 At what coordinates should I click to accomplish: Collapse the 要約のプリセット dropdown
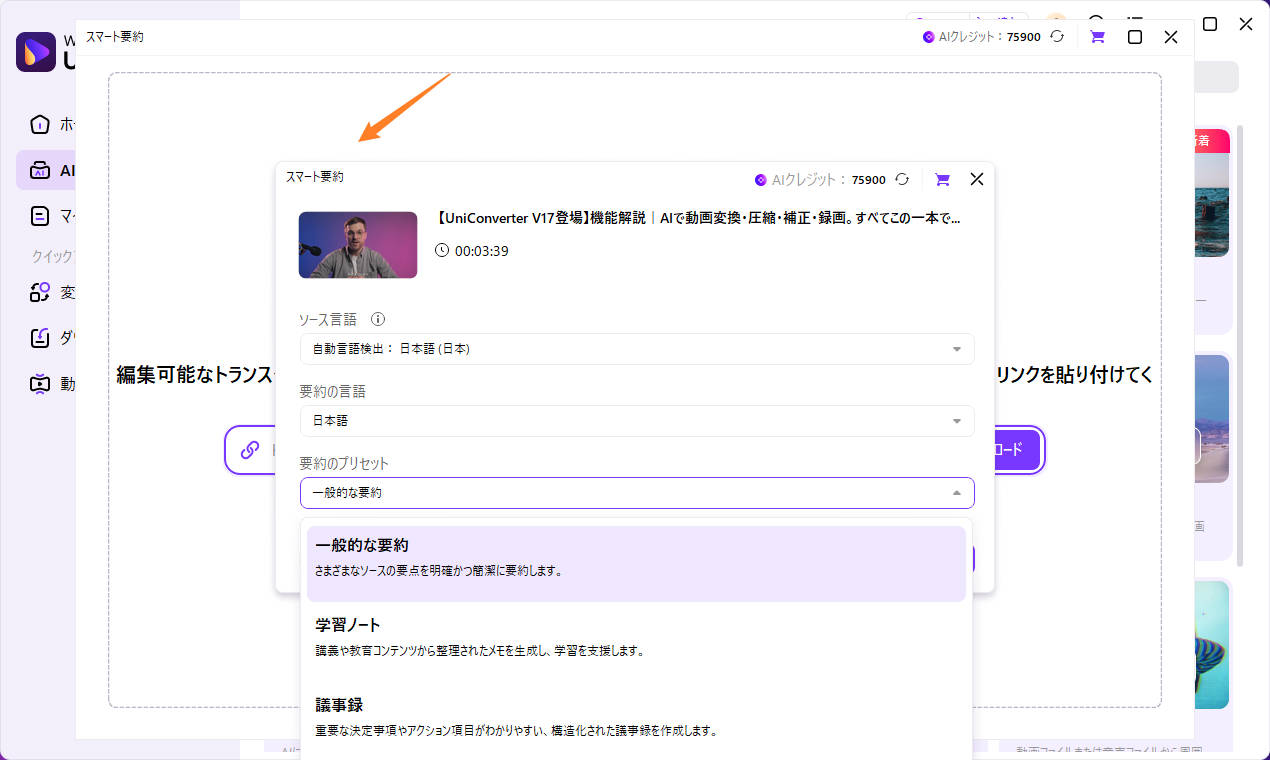636,492
